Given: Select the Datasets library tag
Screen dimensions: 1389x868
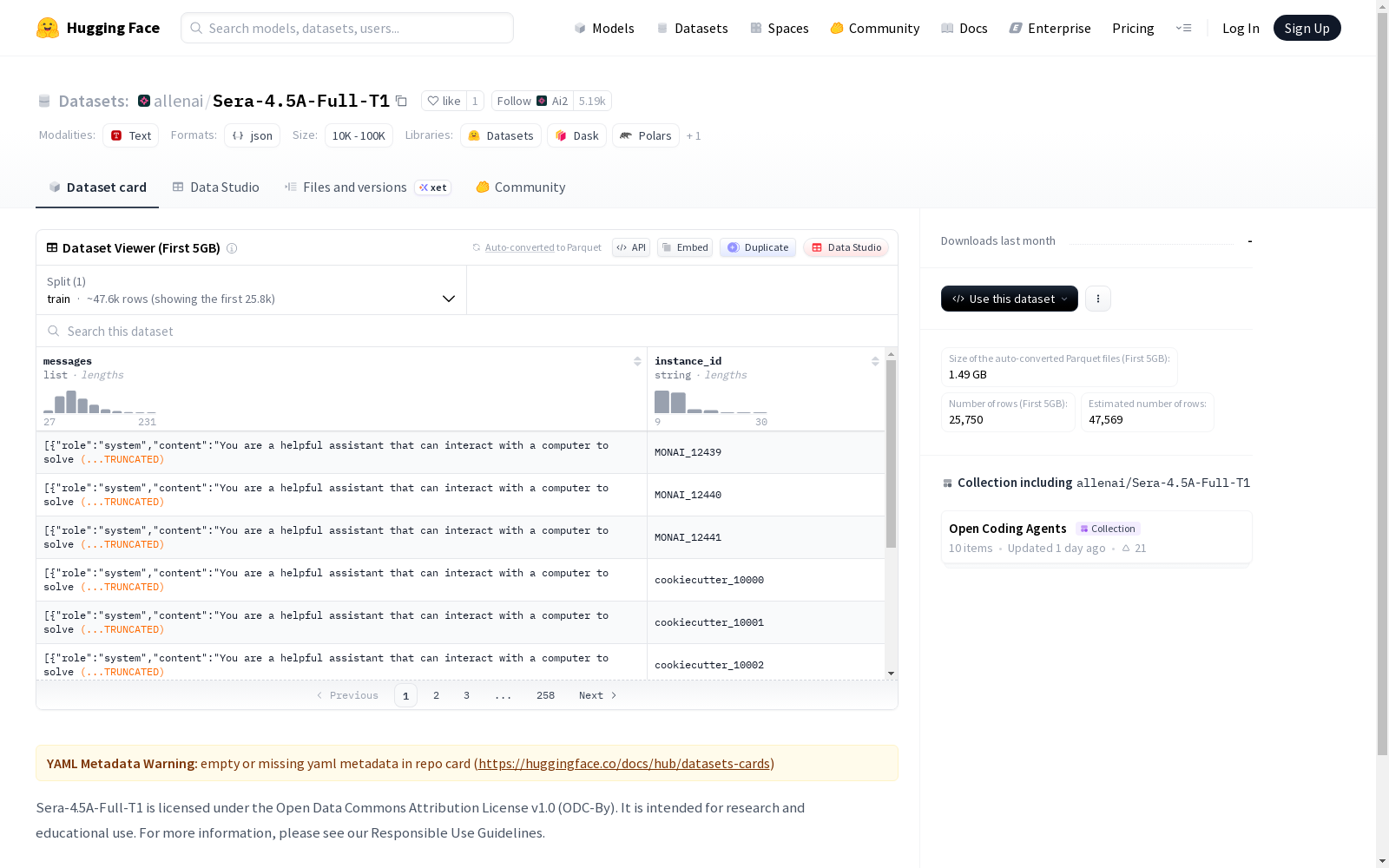Looking at the screenshot, I should 501,135.
